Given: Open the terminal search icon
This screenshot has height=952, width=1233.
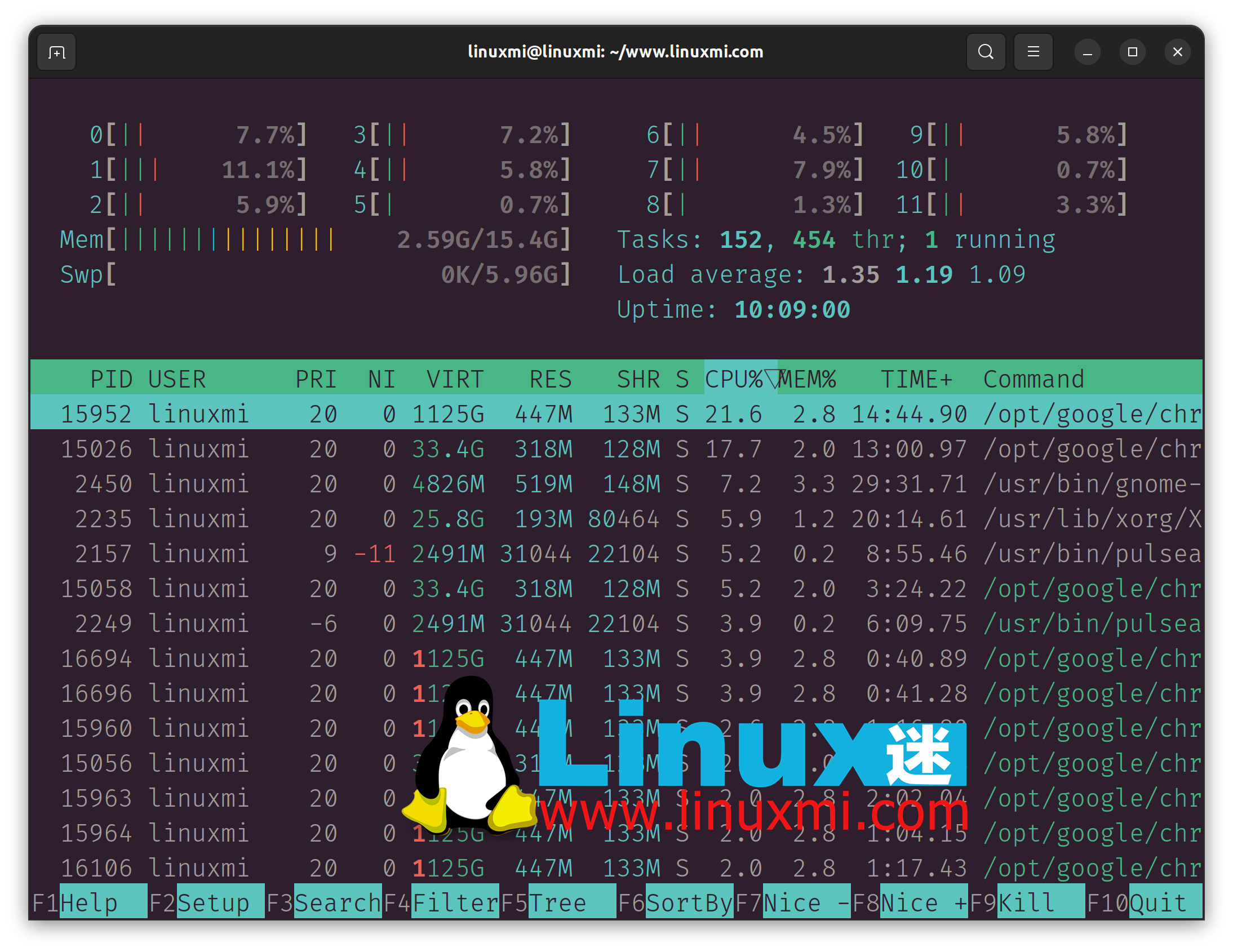Looking at the screenshot, I should click(986, 51).
